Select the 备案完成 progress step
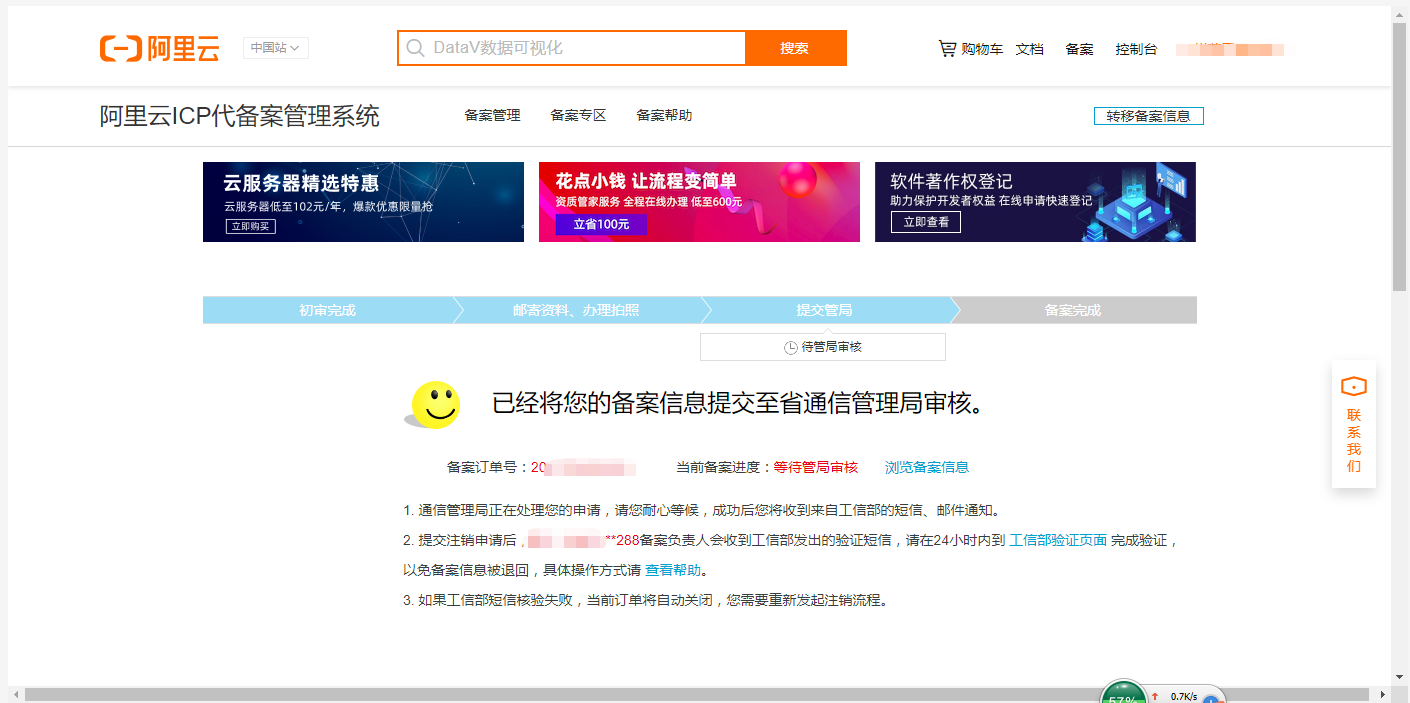The height and width of the screenshot is (703, 1410). click(x=1072, y=310)
